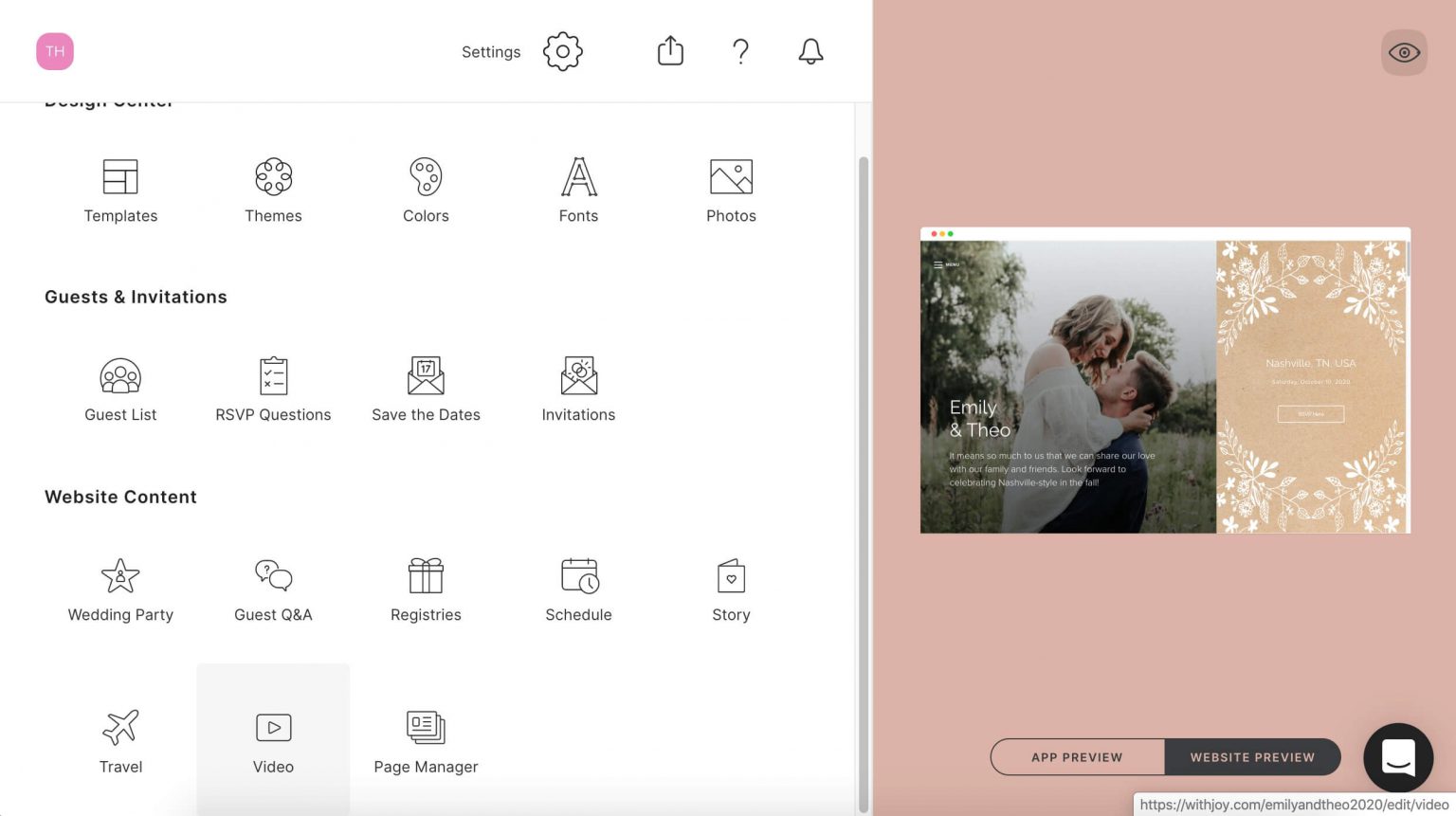This screenshot has width=1456, height=816.
Task: Click the RSVP Now button in preview
Action: [1311, 414]
